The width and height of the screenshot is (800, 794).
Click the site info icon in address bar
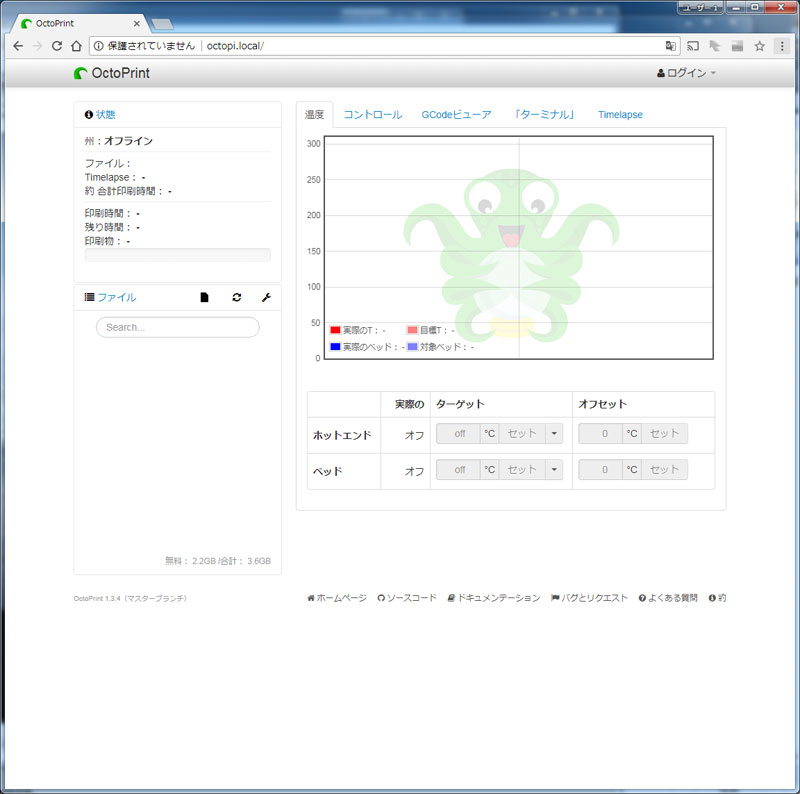[x=98, y=46]
